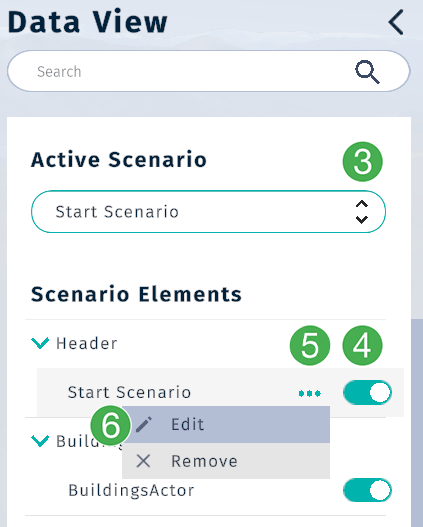Open the Active Scenario dropdown
423x527 pixels.
click(208, 212)
